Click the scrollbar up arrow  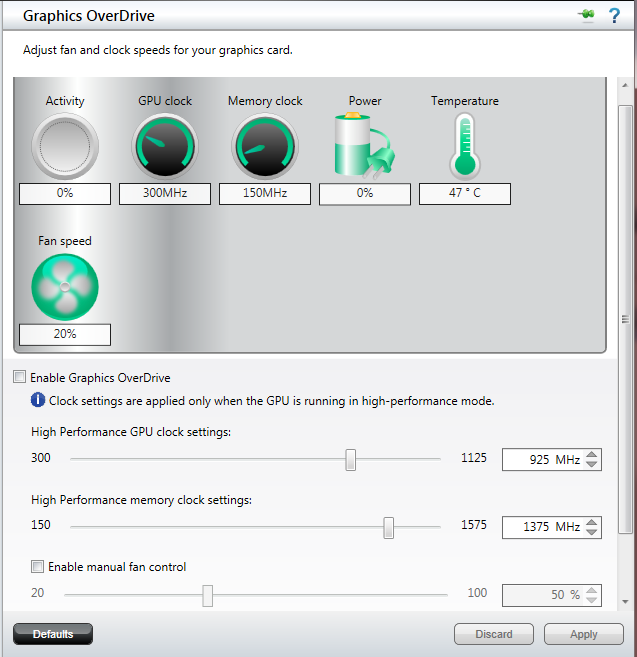point(625,85)
